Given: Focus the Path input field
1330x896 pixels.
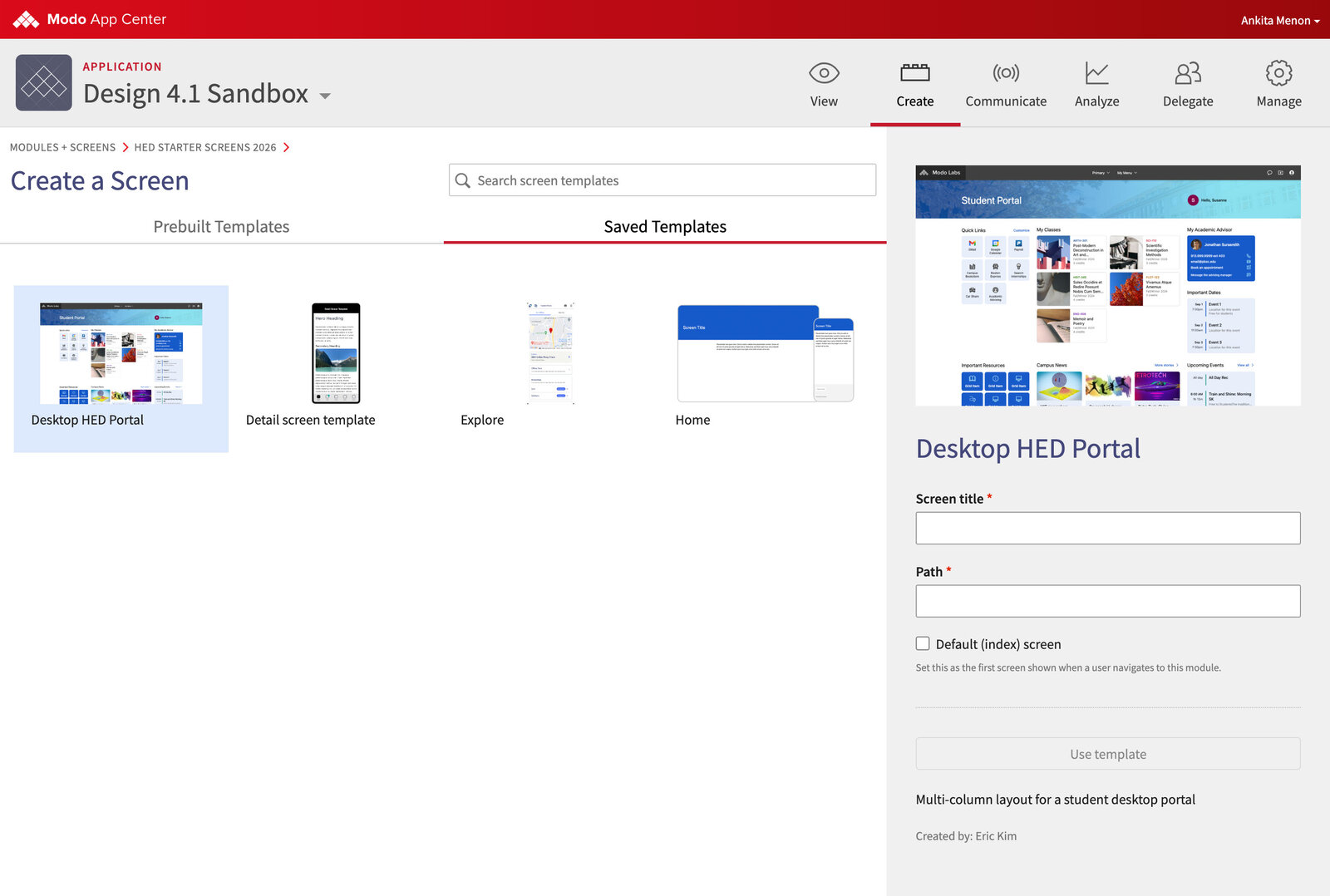Looking at the screenshot, I should click(x=1108, y=601).
